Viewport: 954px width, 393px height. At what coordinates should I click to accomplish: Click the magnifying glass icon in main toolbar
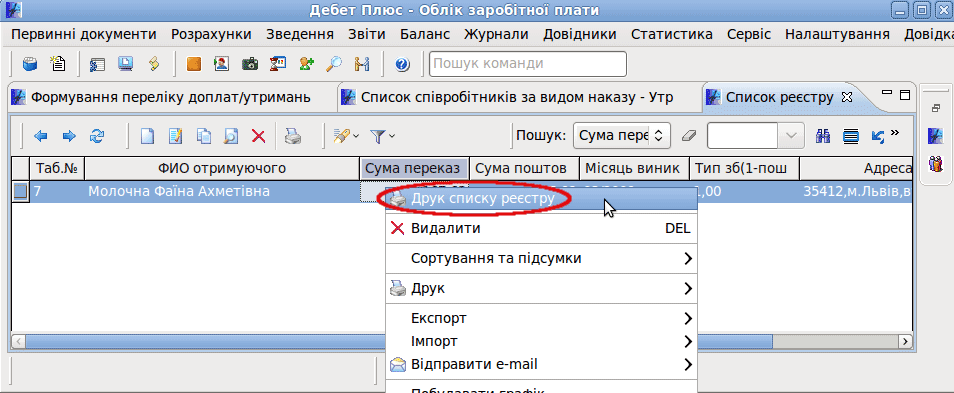(334, 64)
